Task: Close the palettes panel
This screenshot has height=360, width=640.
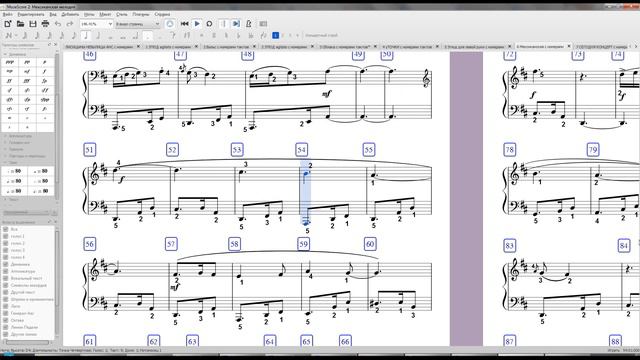Action: (55, 44)
